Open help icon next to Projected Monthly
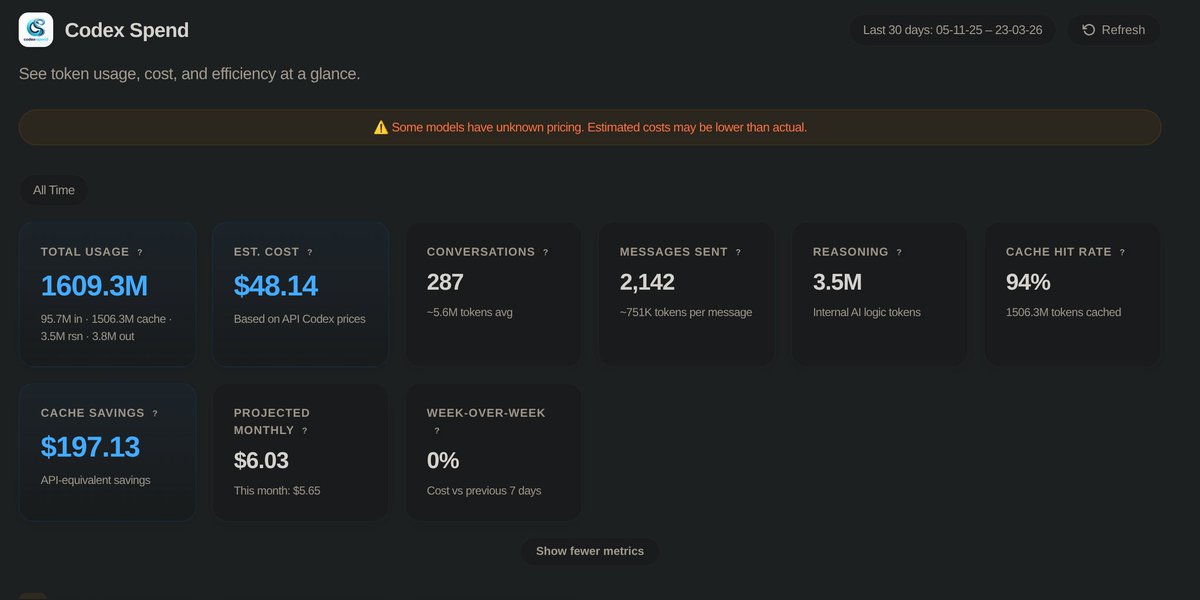The image size is (1200, 600). pyautogui.click(x=305, y=431)
